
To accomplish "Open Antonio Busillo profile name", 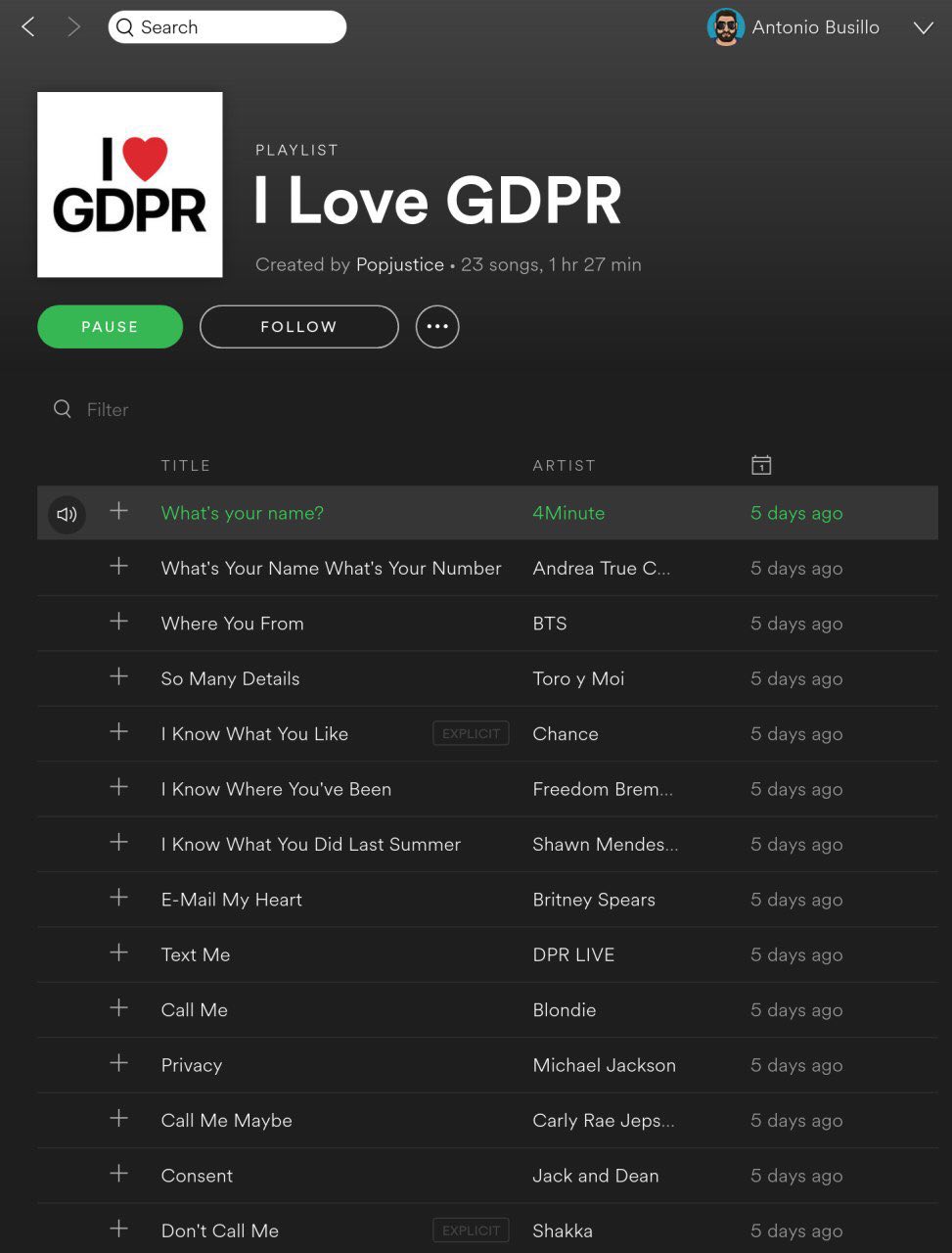I will pos(815,27).
